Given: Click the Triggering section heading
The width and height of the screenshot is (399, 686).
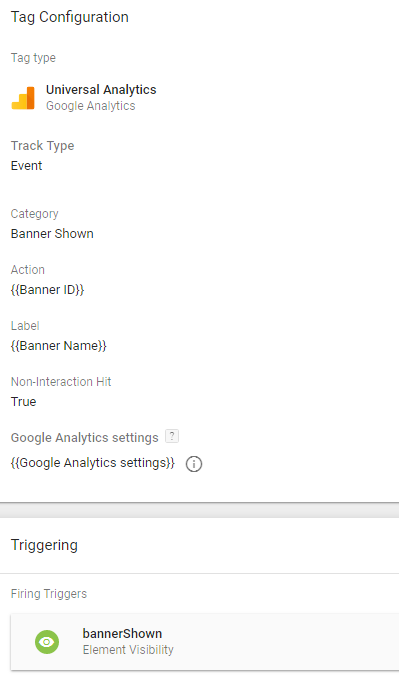Looking at the screenshot, I should tap(44, 545).
